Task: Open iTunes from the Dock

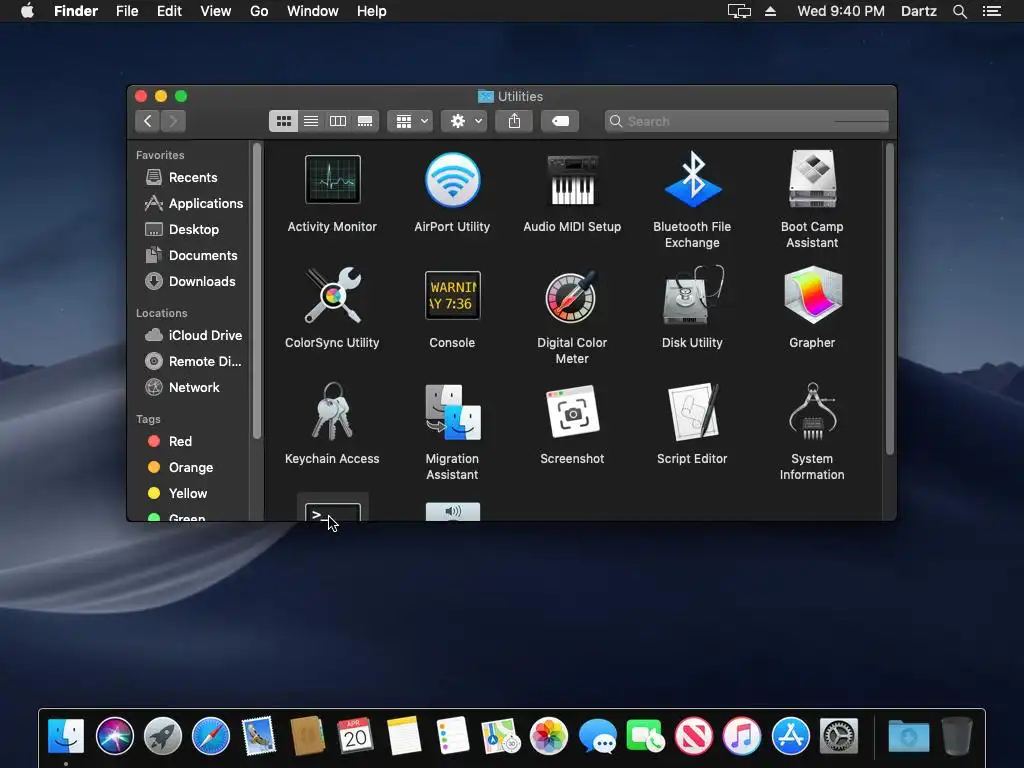Action: click(742, 735)
